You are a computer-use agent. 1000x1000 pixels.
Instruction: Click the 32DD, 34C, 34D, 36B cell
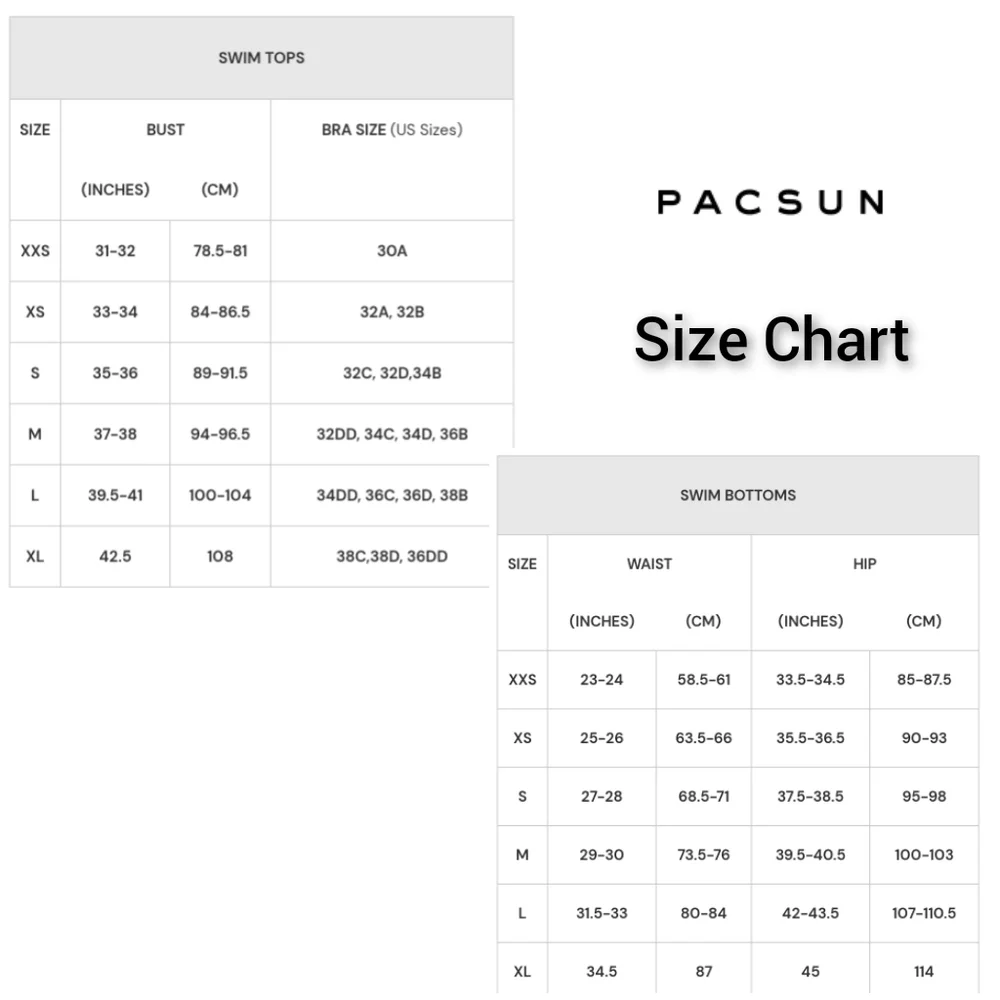point(392,434)
